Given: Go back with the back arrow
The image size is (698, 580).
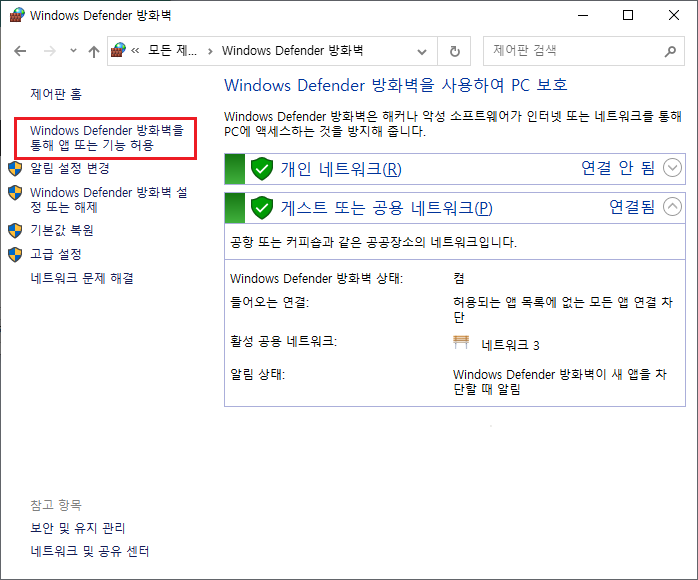Looking at the screenshot, I should click(x=20, y=51).
